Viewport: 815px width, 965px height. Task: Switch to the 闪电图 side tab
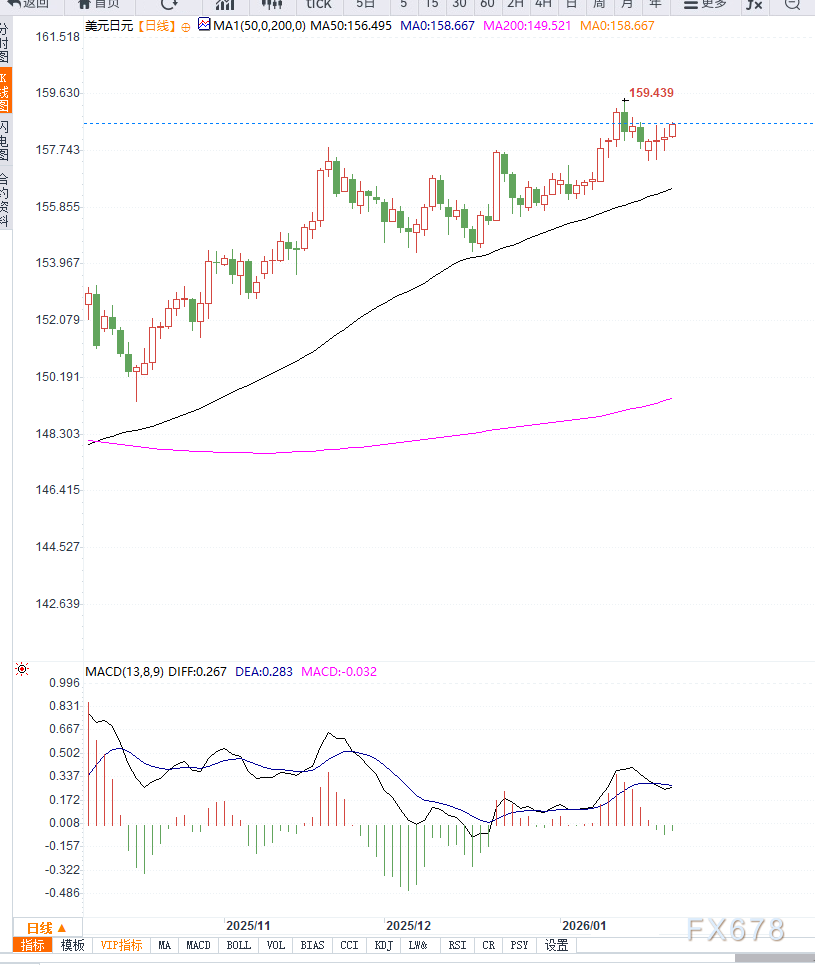click(5, 141)
